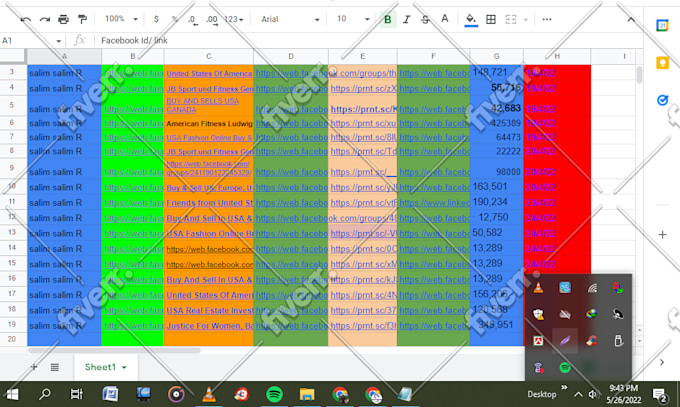
Task: Open the Calendar side panel
Action: 662,26
